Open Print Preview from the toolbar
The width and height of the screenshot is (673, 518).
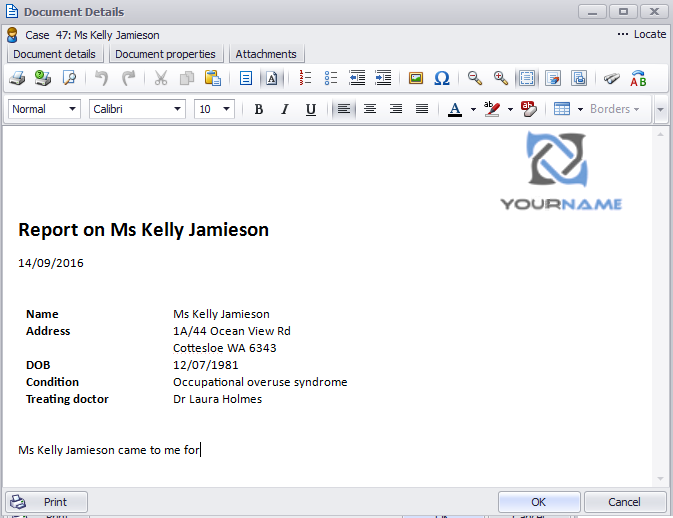click(69, 78)
